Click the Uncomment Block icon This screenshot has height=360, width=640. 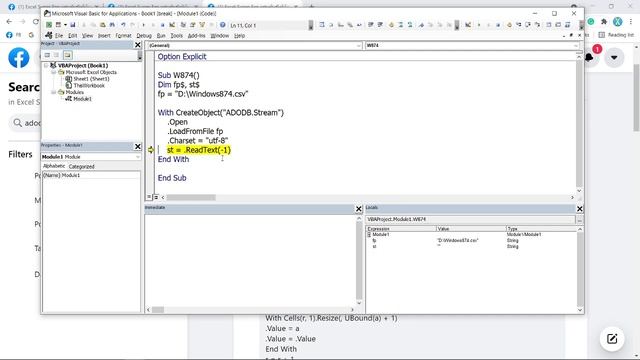410,25
